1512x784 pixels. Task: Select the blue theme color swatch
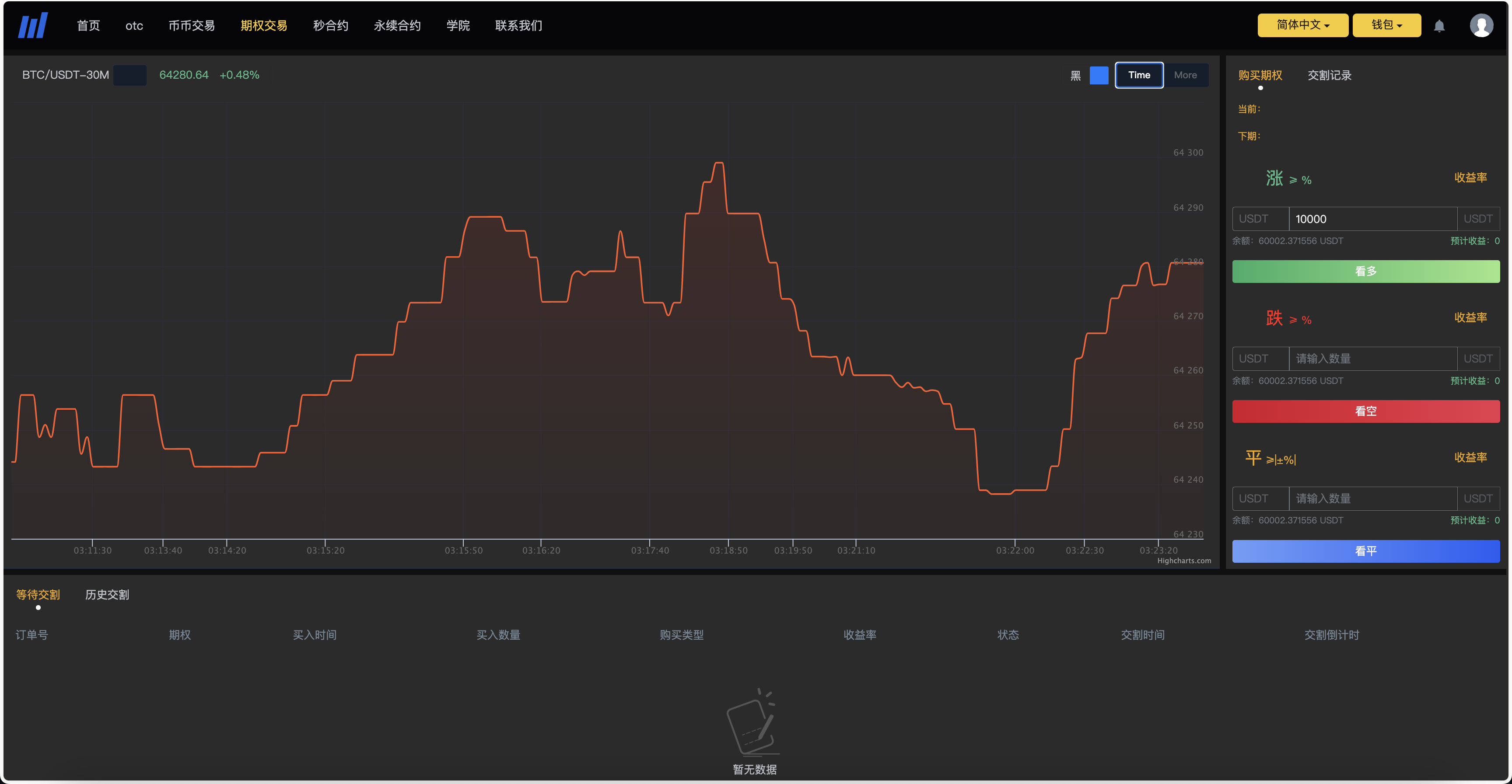[x=1099, y=75]
